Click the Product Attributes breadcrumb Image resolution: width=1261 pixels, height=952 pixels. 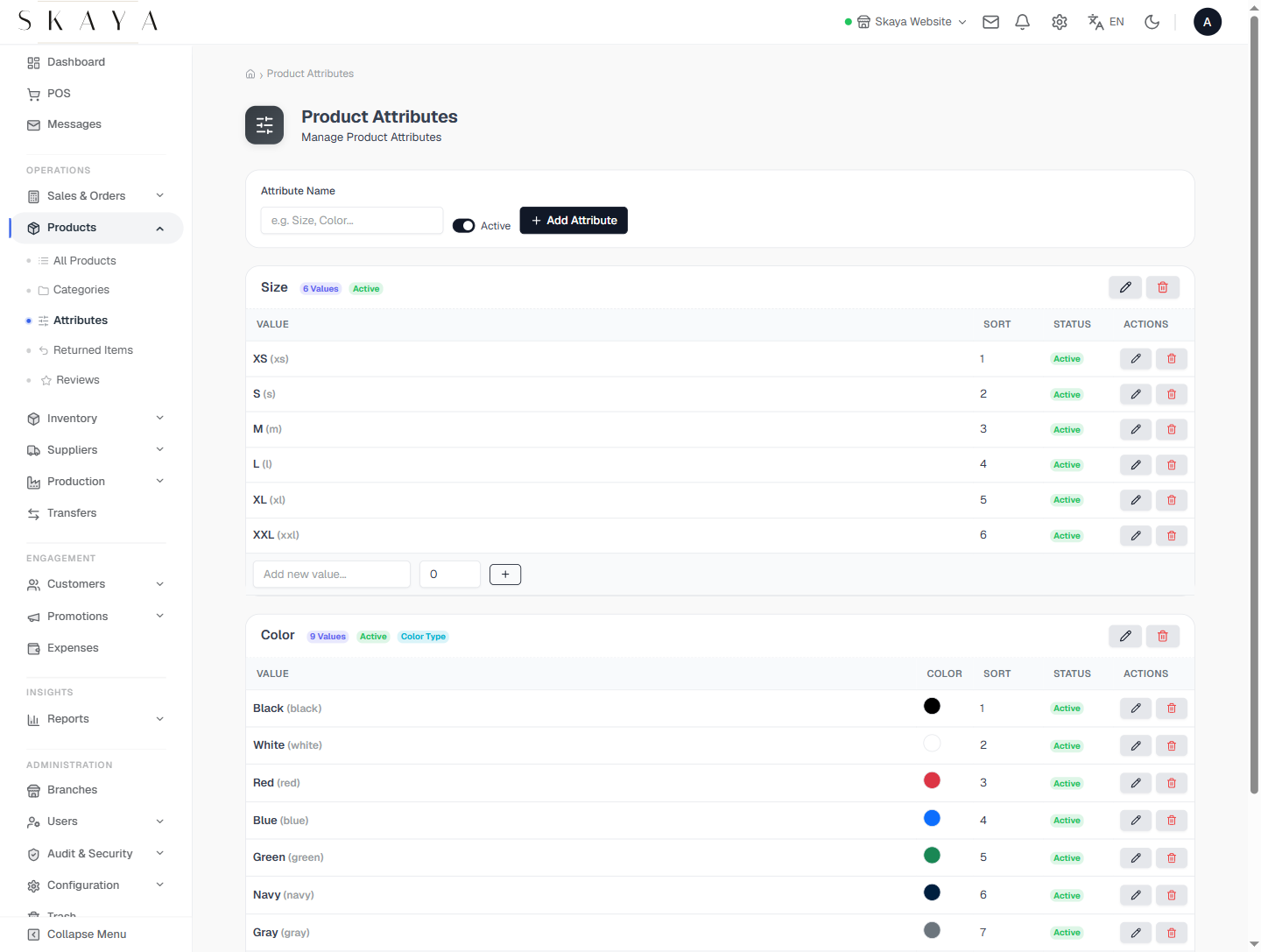click(x=310, y=74)
